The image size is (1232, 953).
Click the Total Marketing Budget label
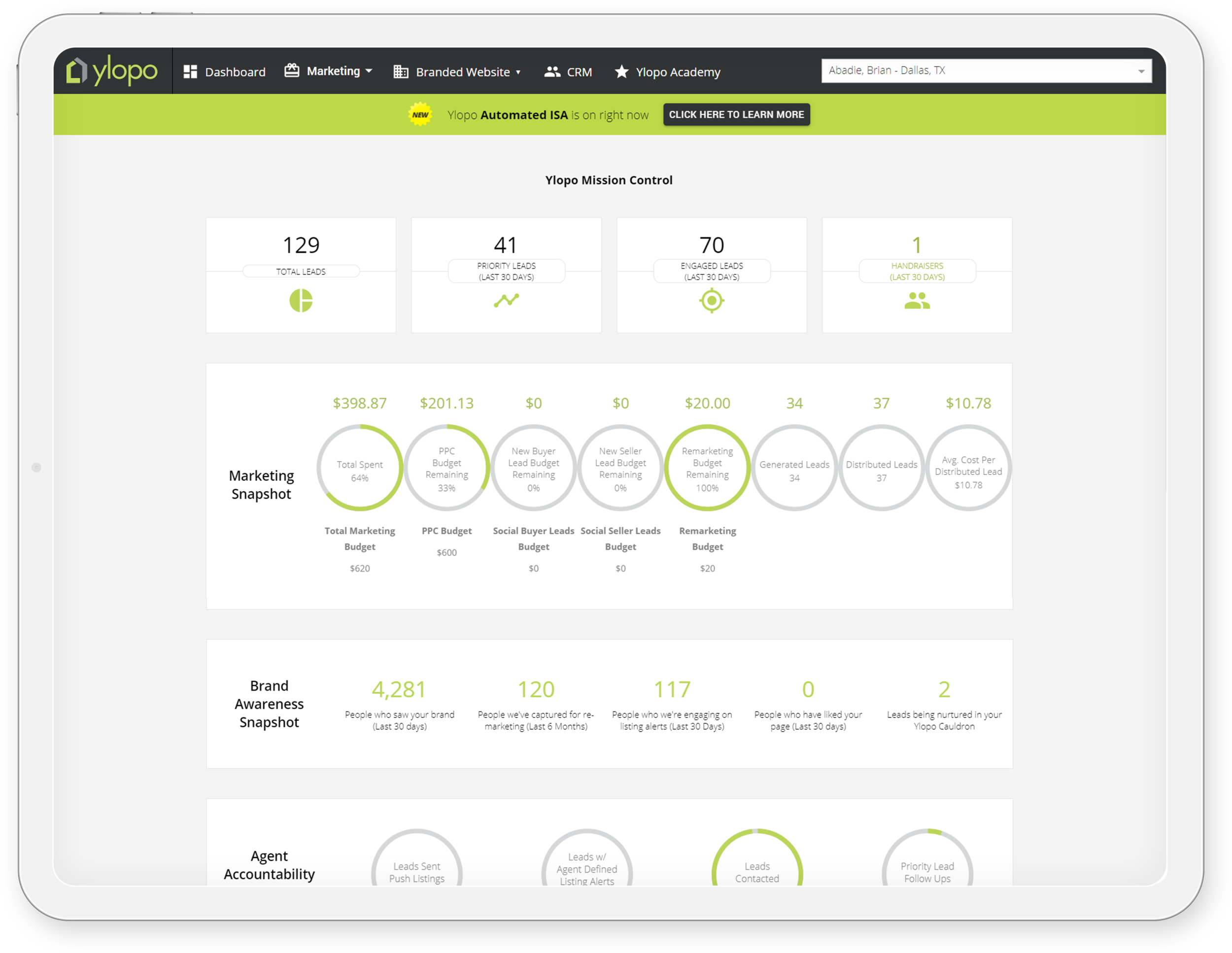coord(360,539)
